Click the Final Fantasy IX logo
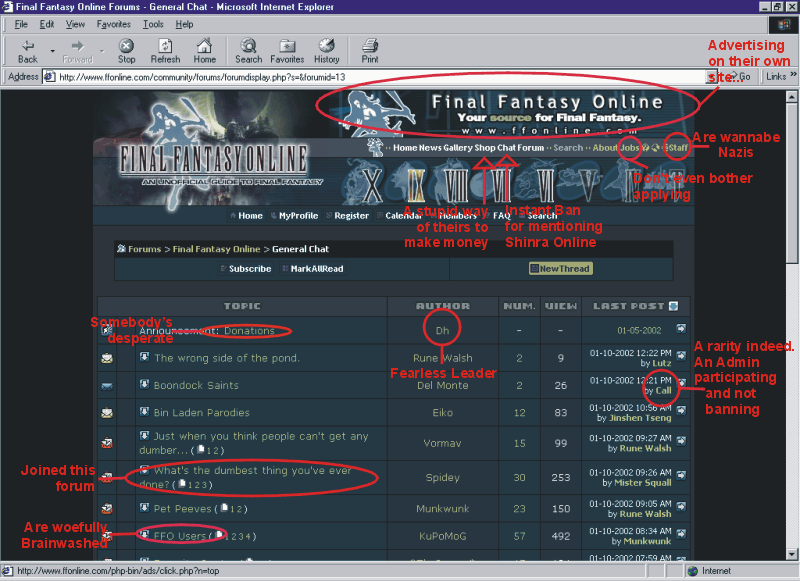This screenshot has height=581, width=800. click(416, 185)
